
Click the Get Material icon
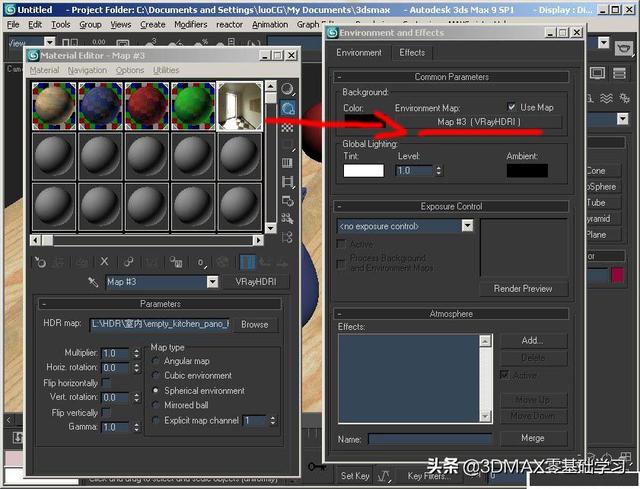(x=40, y=262)
